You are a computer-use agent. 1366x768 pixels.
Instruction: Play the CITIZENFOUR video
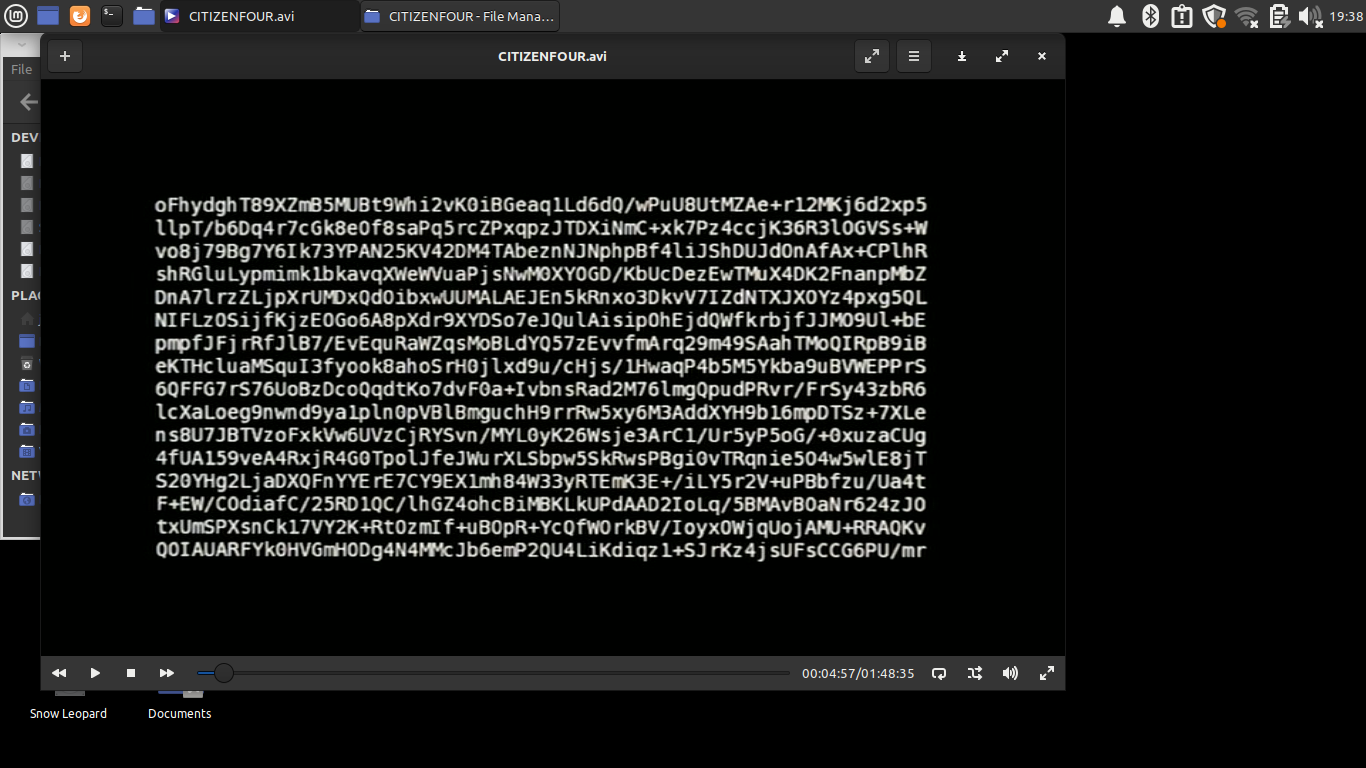point(95,673)
